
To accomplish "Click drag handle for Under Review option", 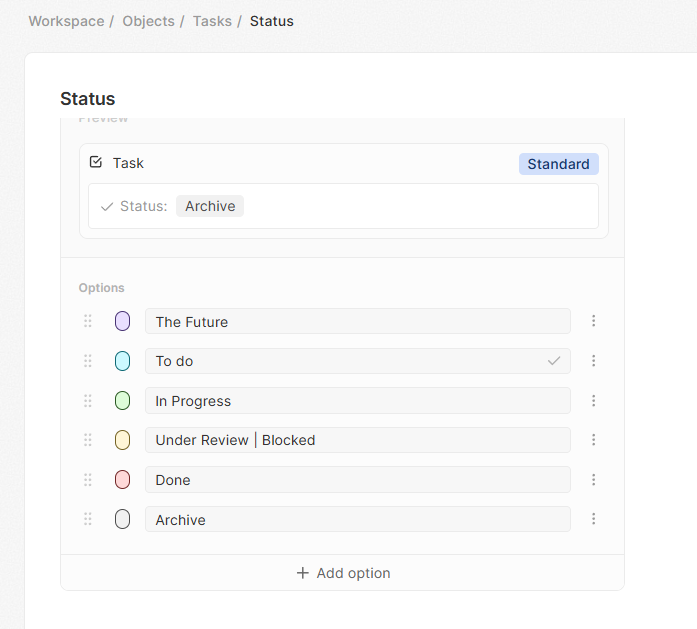I will click(x=88, y=440).
